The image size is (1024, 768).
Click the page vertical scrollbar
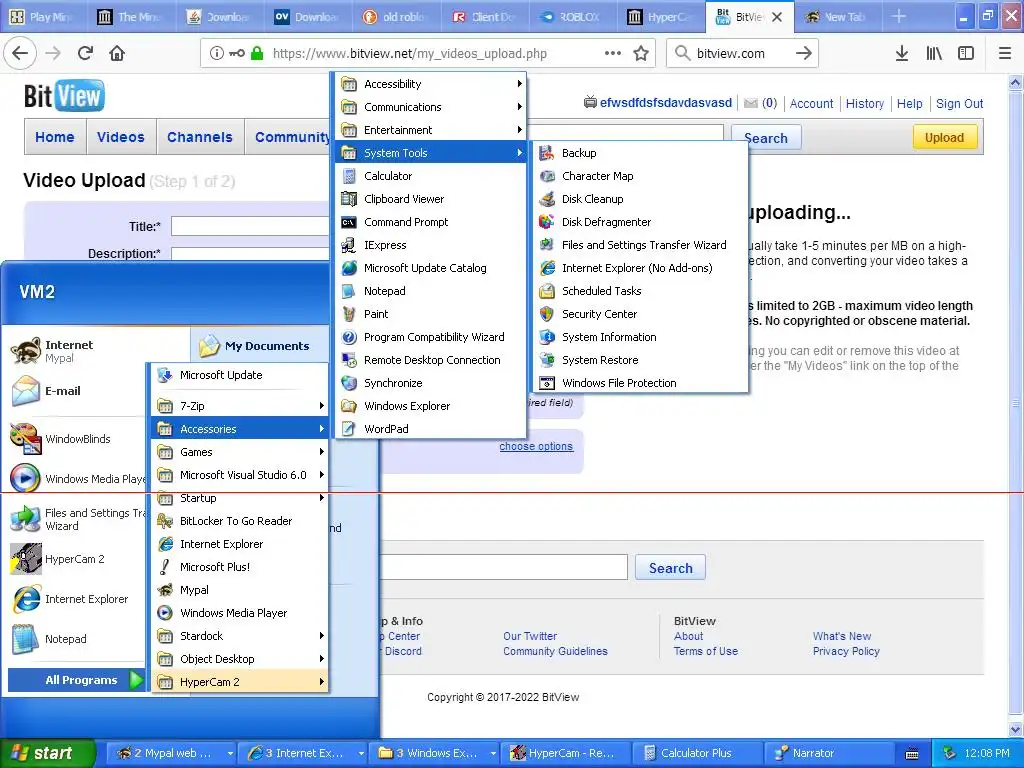[x=1016, y=405]
